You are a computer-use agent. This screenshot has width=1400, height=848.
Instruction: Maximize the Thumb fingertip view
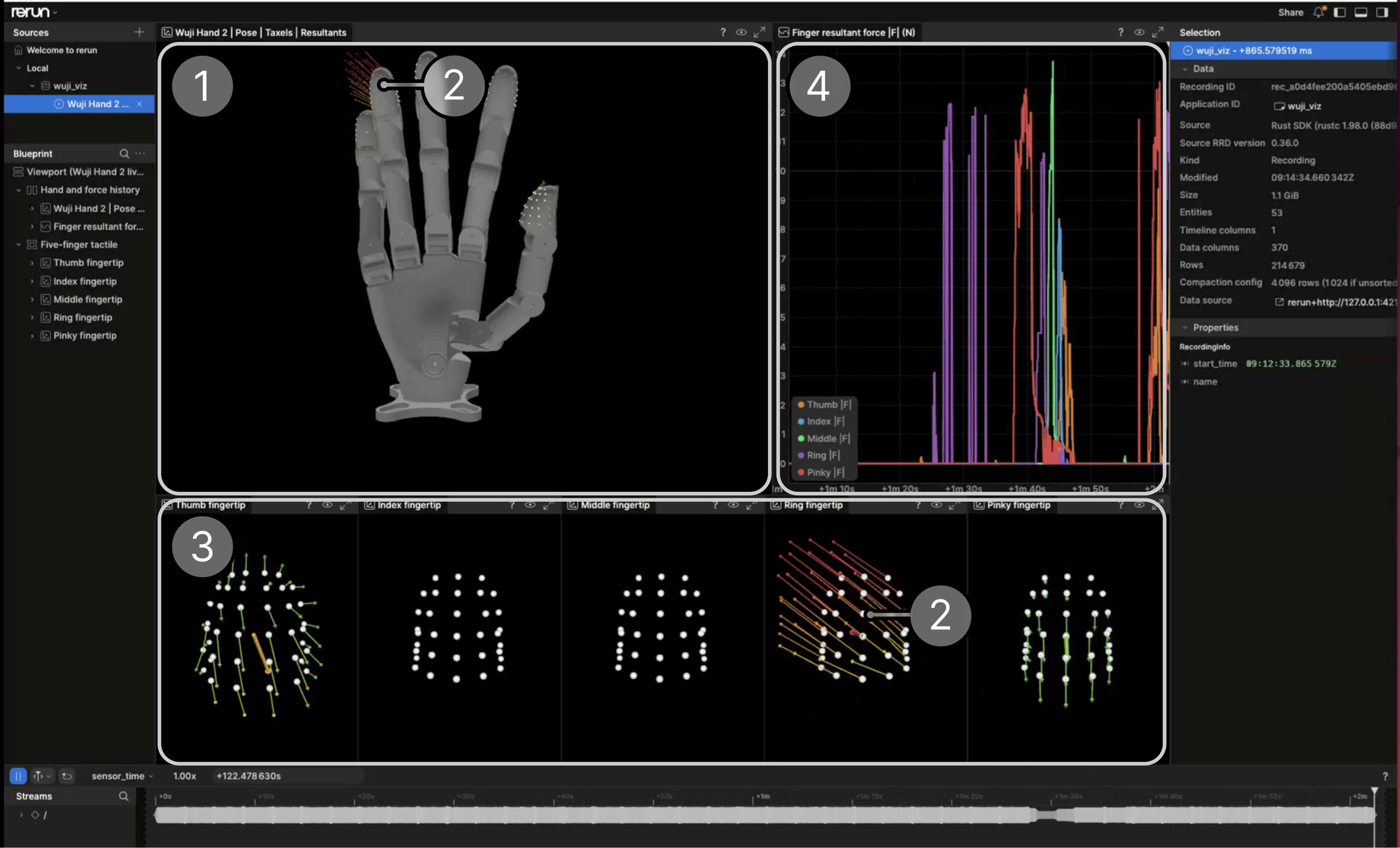[x=345, y=506]
